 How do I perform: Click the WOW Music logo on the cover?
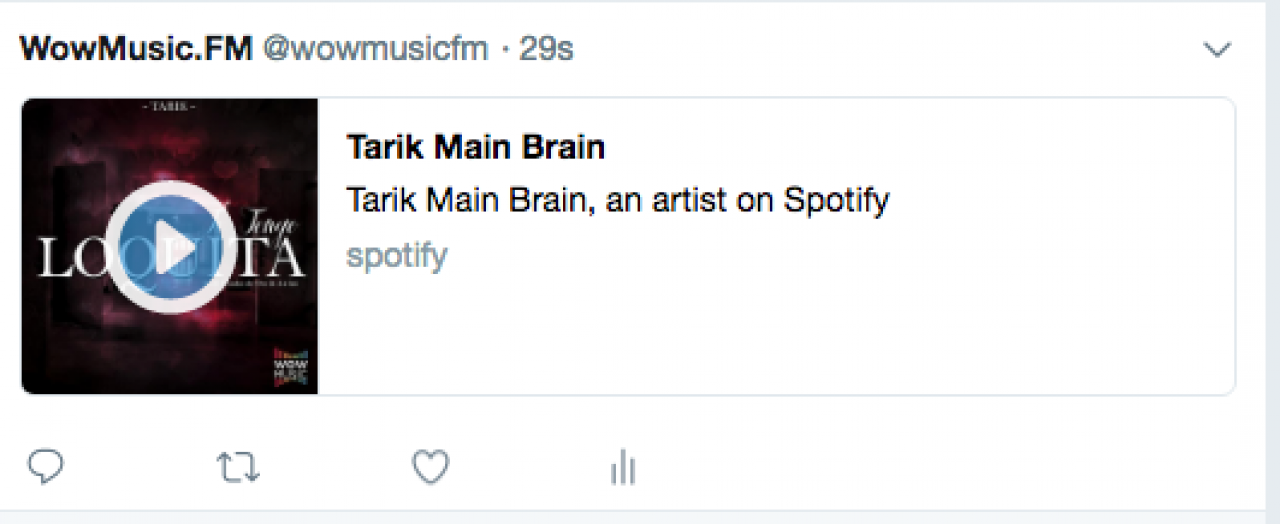click(289, 366)
